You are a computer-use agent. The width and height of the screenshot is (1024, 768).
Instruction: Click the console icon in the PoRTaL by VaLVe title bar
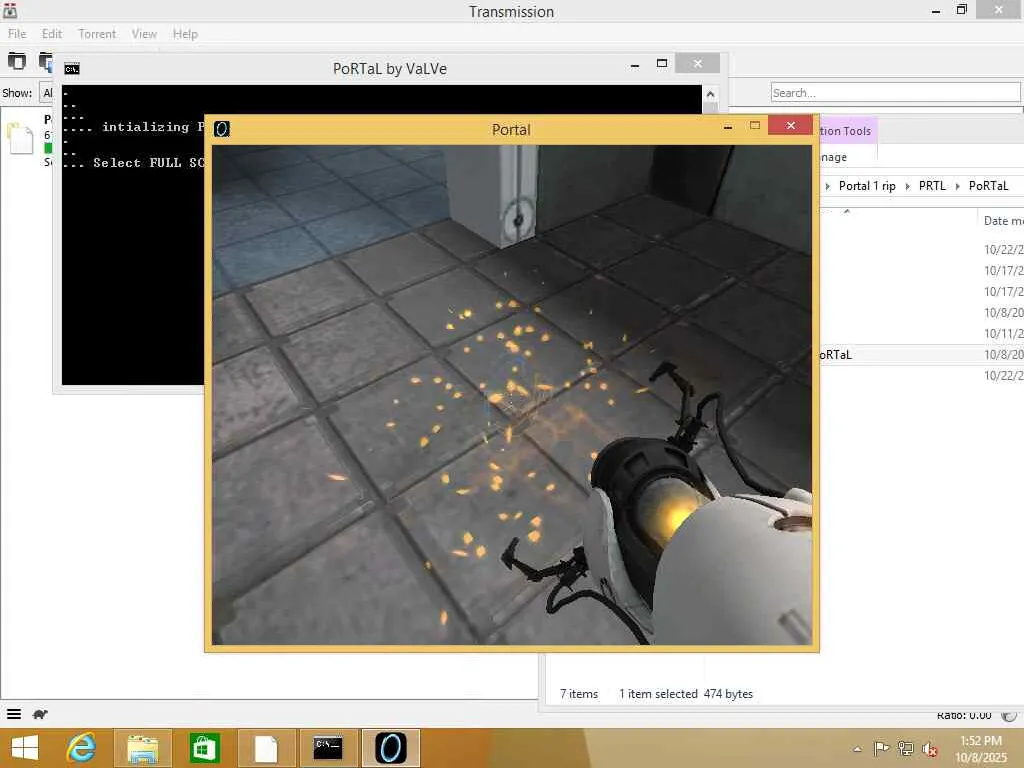72,69
